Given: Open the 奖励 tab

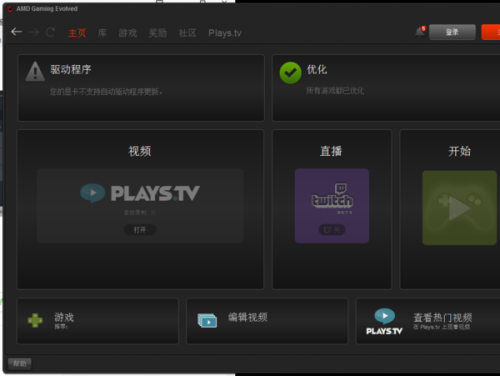Looking at the screenshot, I should click(158, 33).
